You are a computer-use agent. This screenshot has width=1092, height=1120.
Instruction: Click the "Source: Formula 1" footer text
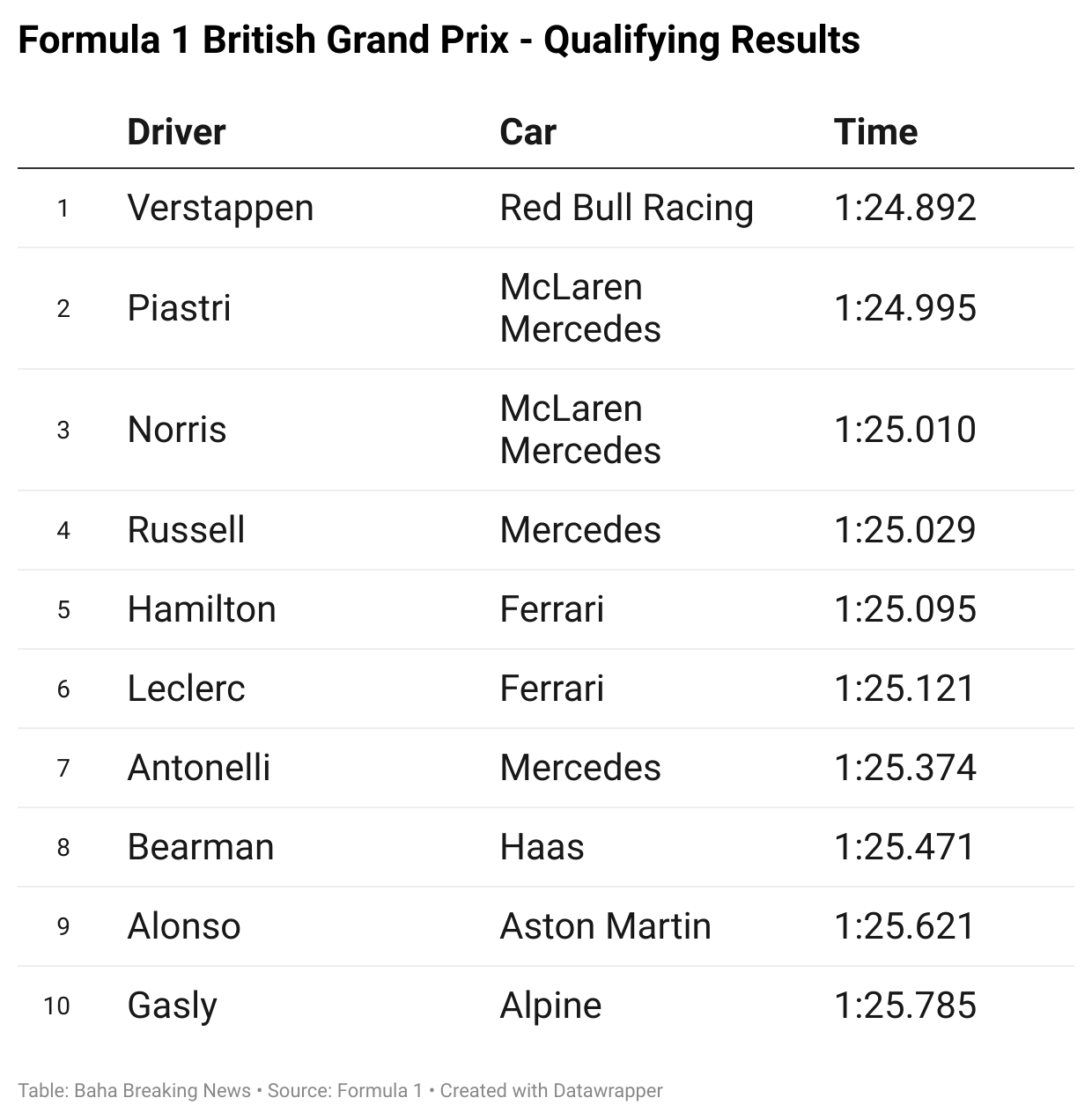[x=344, y=1090]
